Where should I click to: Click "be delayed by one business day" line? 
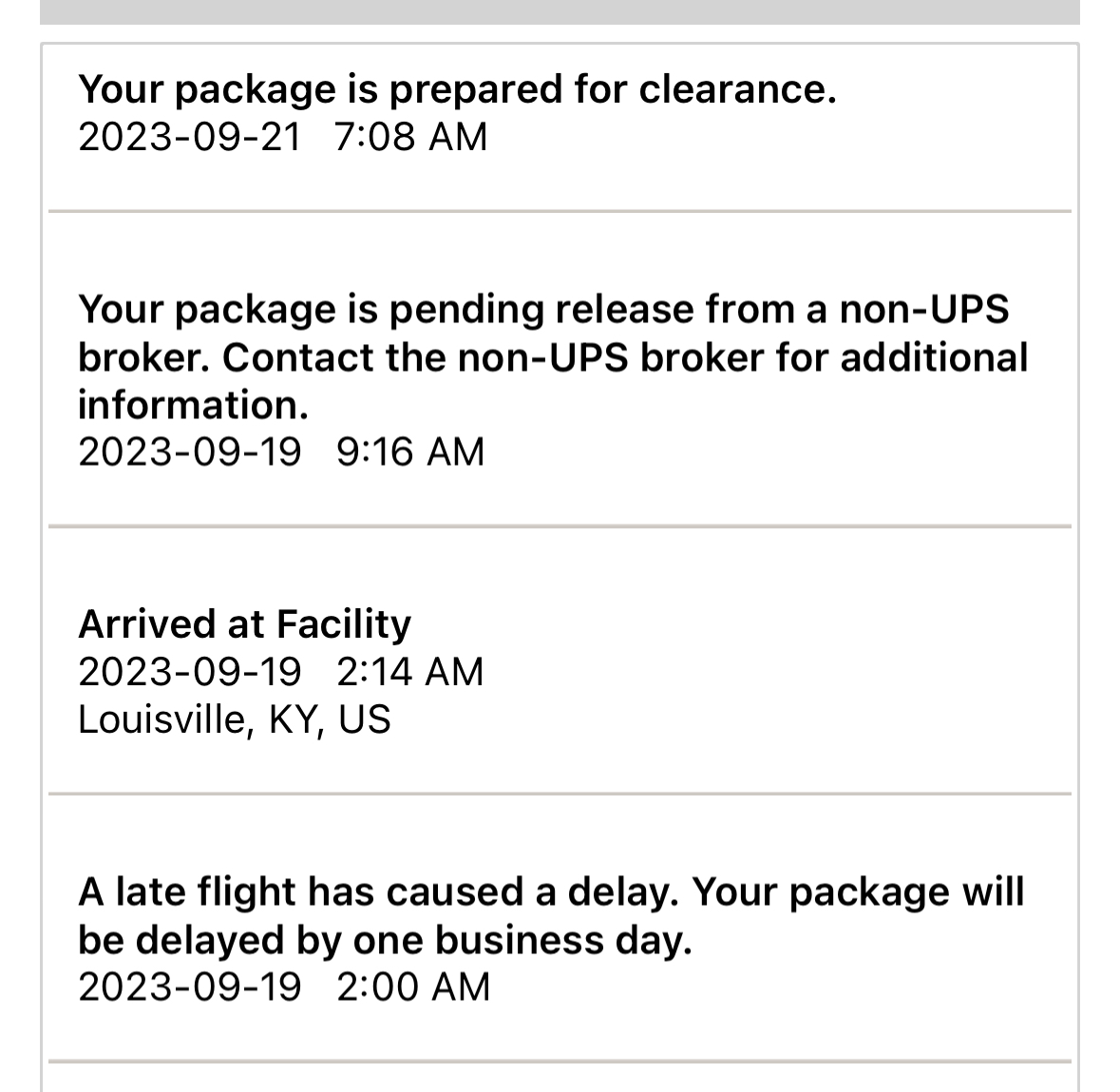pos(385,940)
